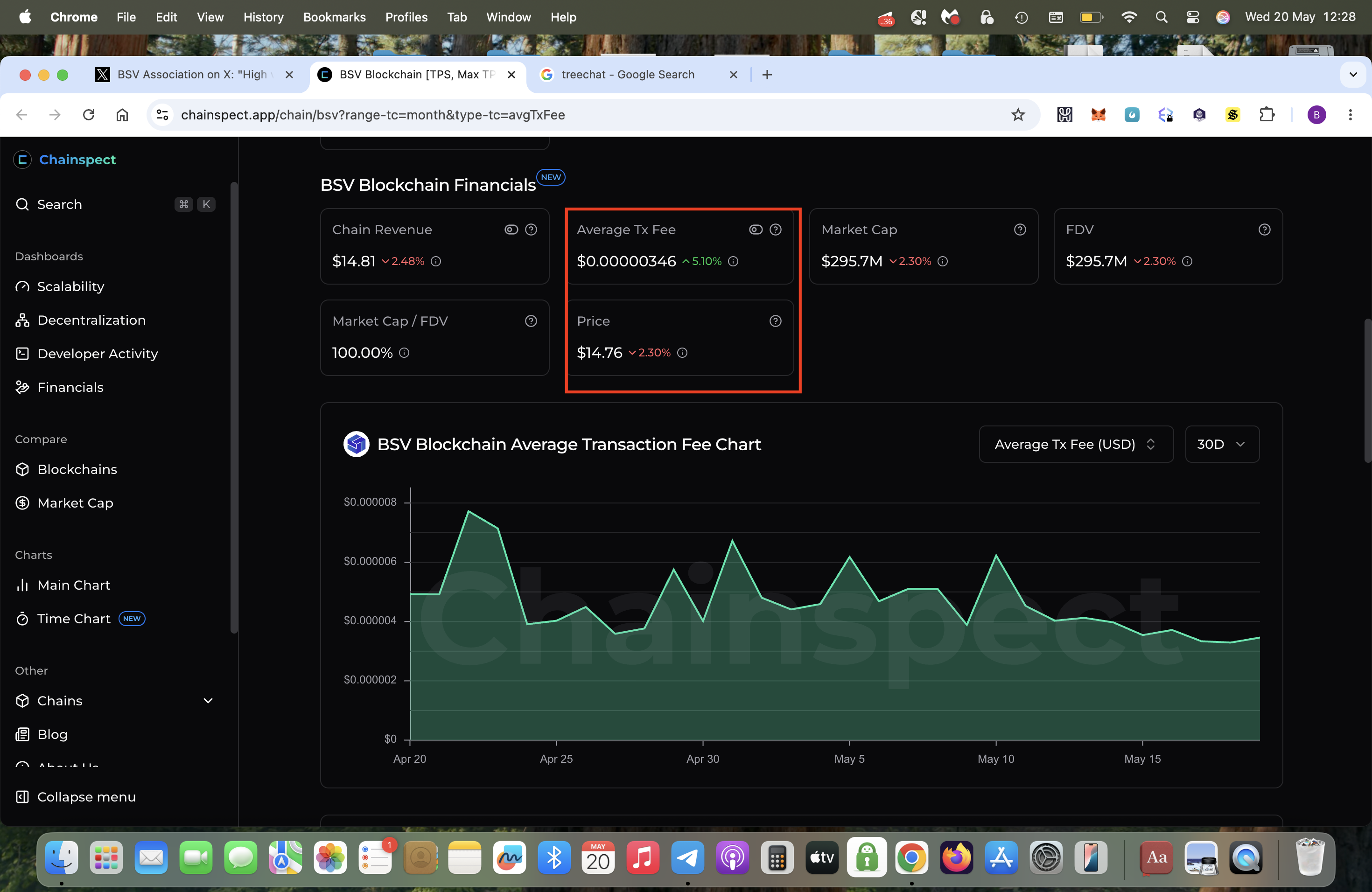Show info for Chain Revenue 2.48% change

pos(436,261)
